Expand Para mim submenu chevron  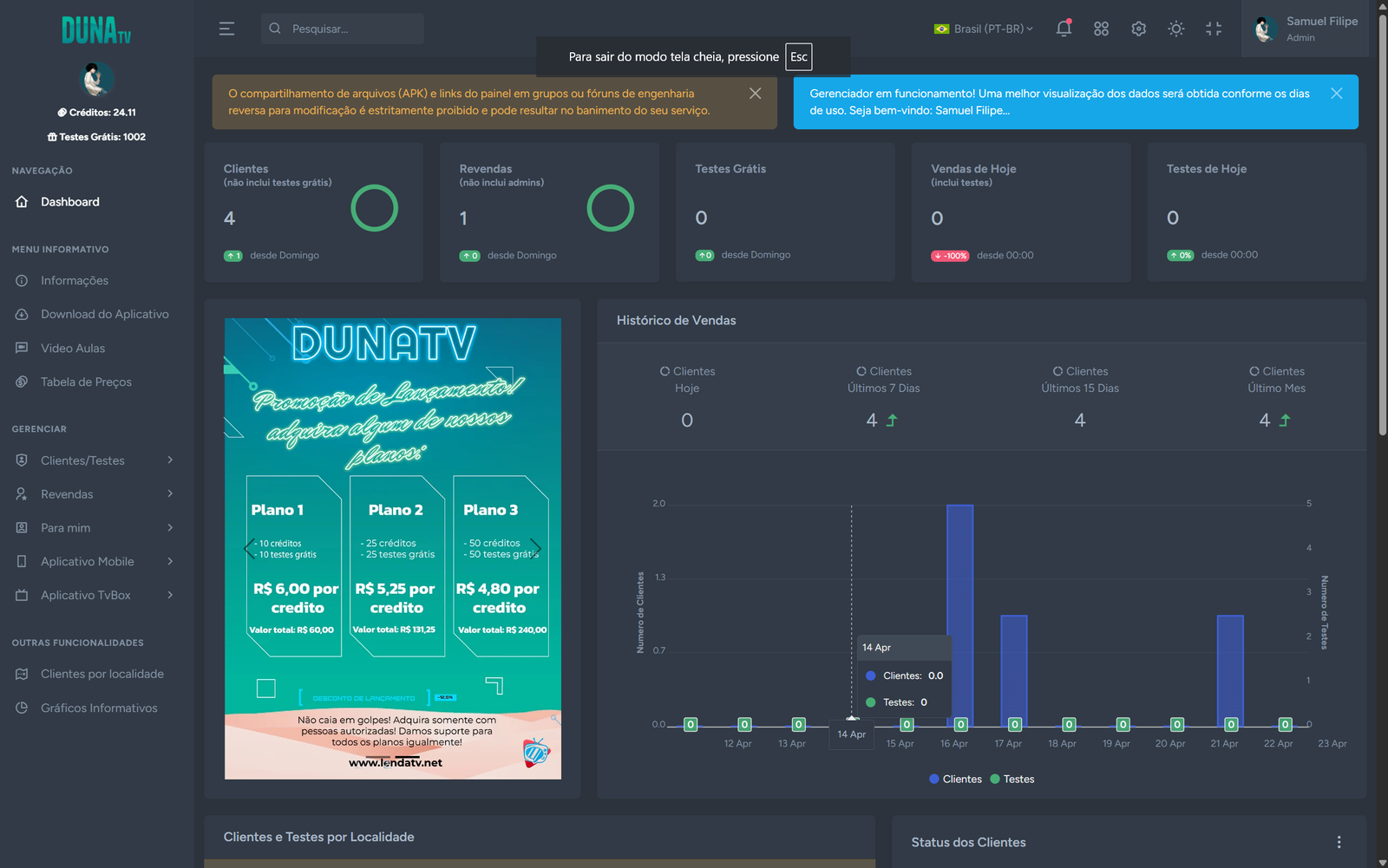coord(170,528)
